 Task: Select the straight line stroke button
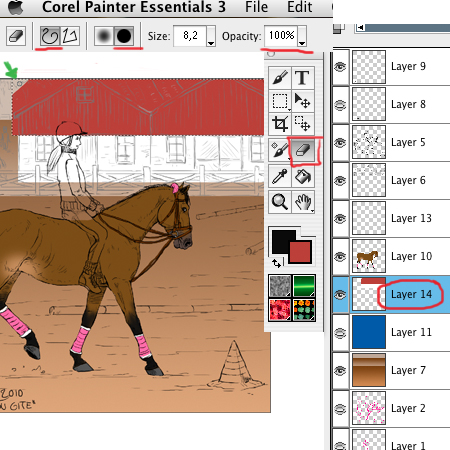pyautogui.click(x=70, y=36)
